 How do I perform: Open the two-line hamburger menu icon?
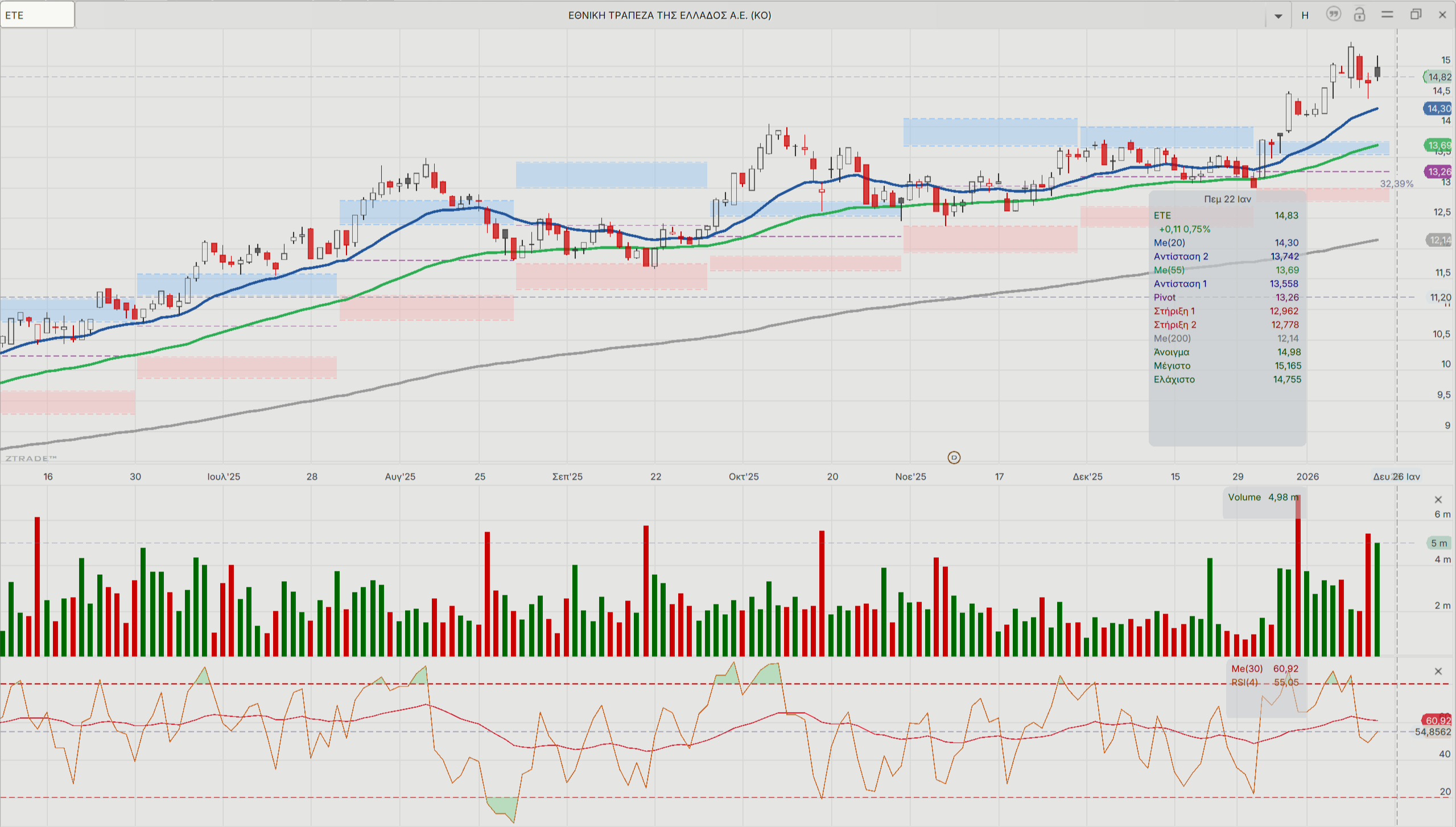[1387, 14]
